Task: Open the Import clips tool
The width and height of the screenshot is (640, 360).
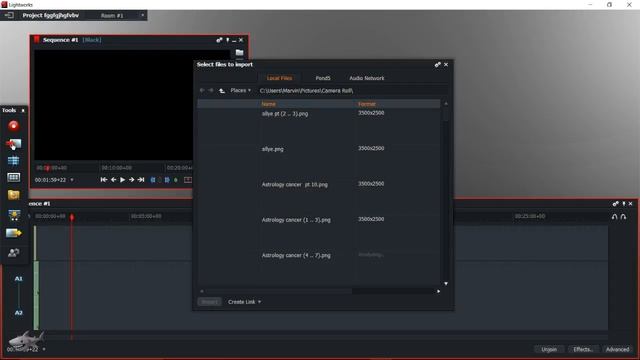Action: (13, 144)
